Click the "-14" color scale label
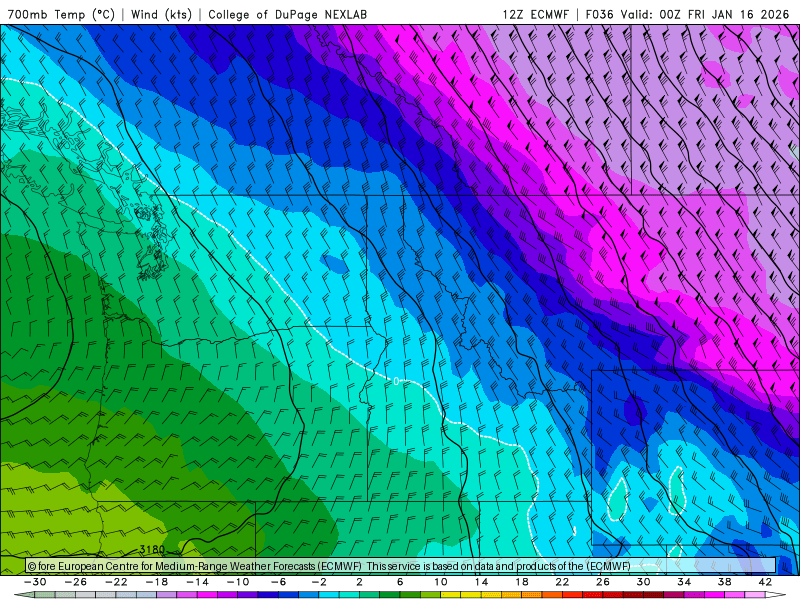This screenshot has width=800, height=600. 197,582
